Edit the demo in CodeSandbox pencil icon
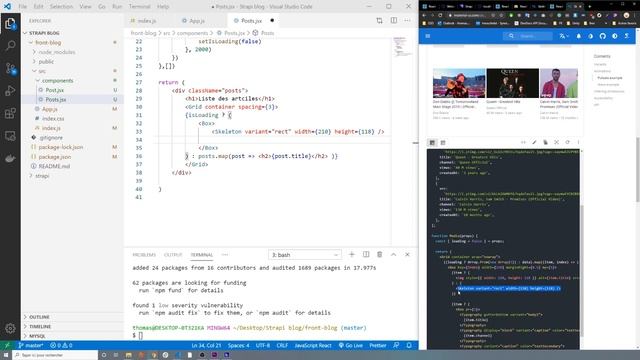Viewport: 640px width, 360px height. (534, 142)
